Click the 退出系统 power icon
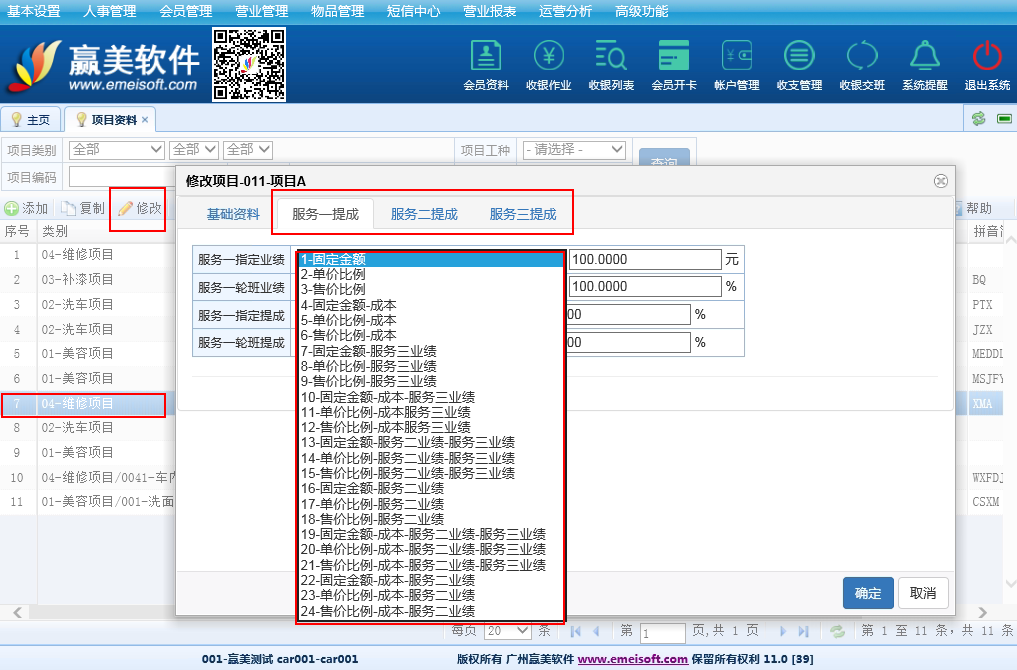1017x670 pixels. (x=986, y=65)
